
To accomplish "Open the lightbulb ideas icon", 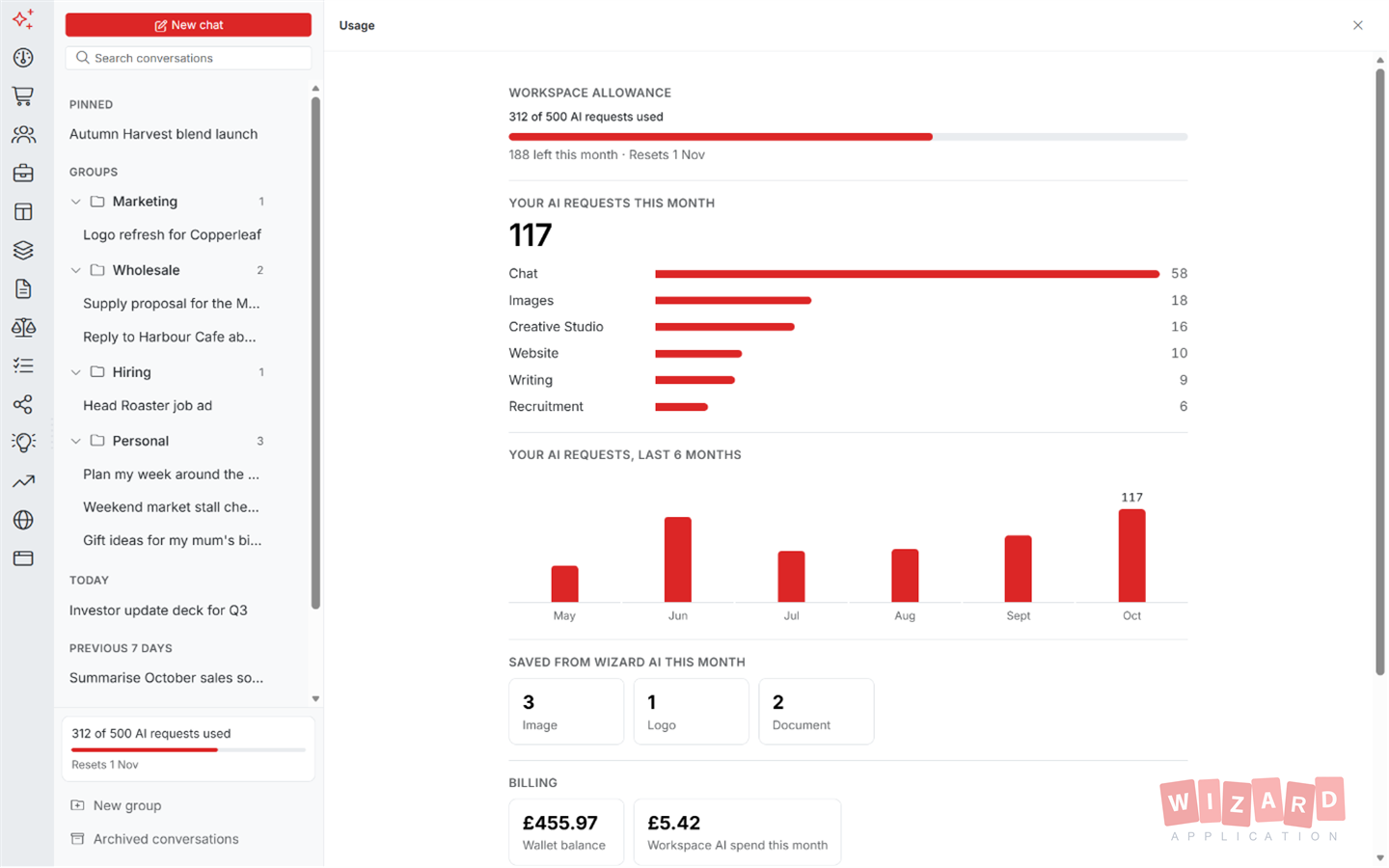I will click(x=23, y=443).
